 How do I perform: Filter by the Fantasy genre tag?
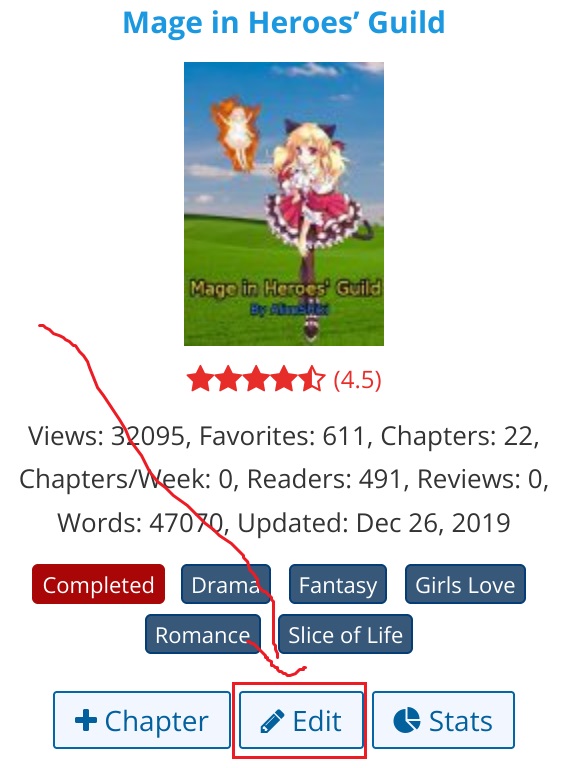(x=338, y=584)
